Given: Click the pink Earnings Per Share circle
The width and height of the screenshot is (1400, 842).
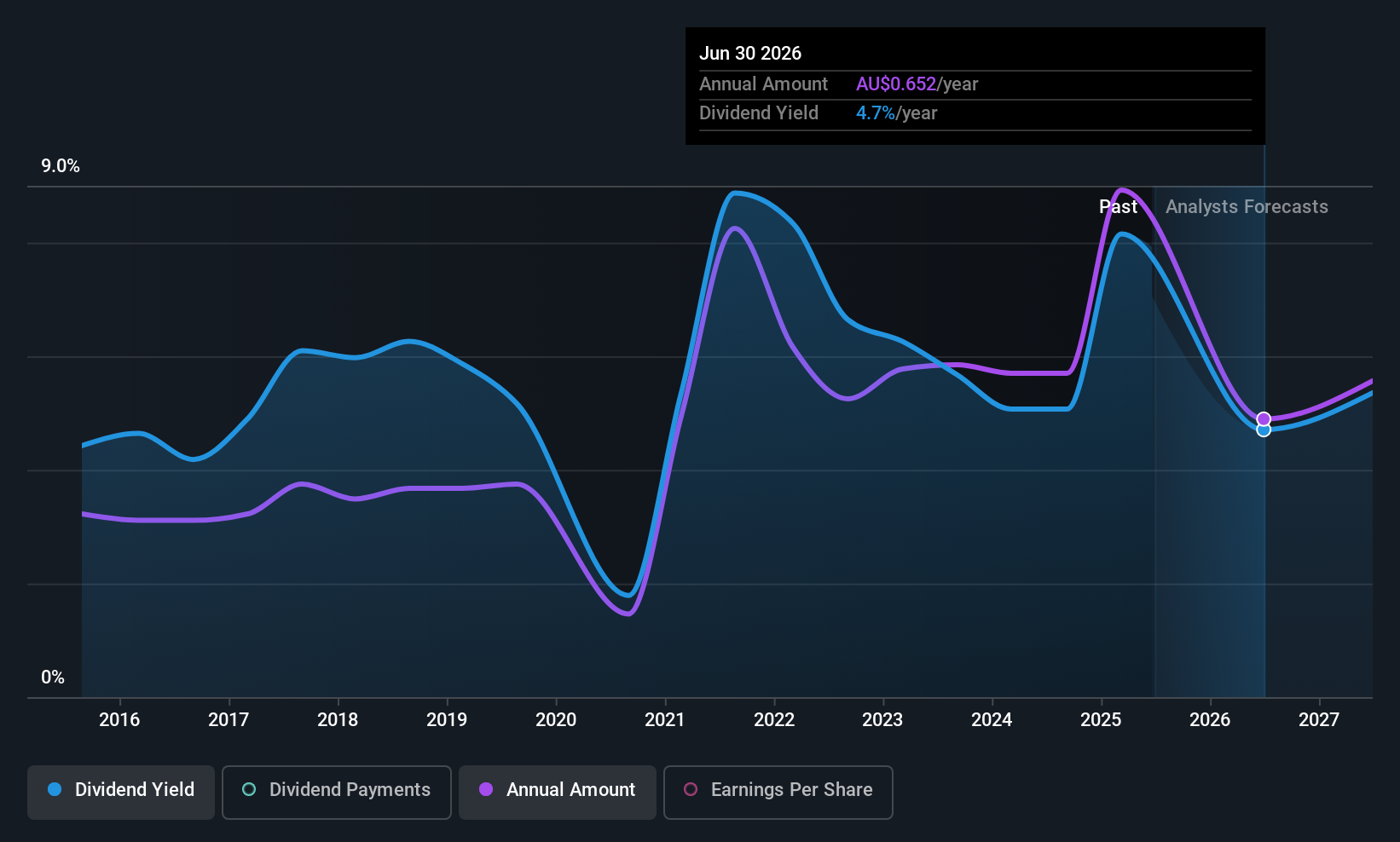Looking at the screenshot, I should pos(691,789).
